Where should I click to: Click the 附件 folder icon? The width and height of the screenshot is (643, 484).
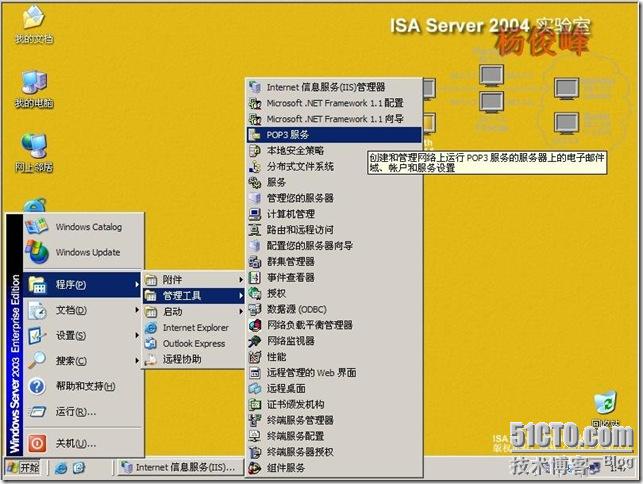pyautogui.click(x=150, y=280)
